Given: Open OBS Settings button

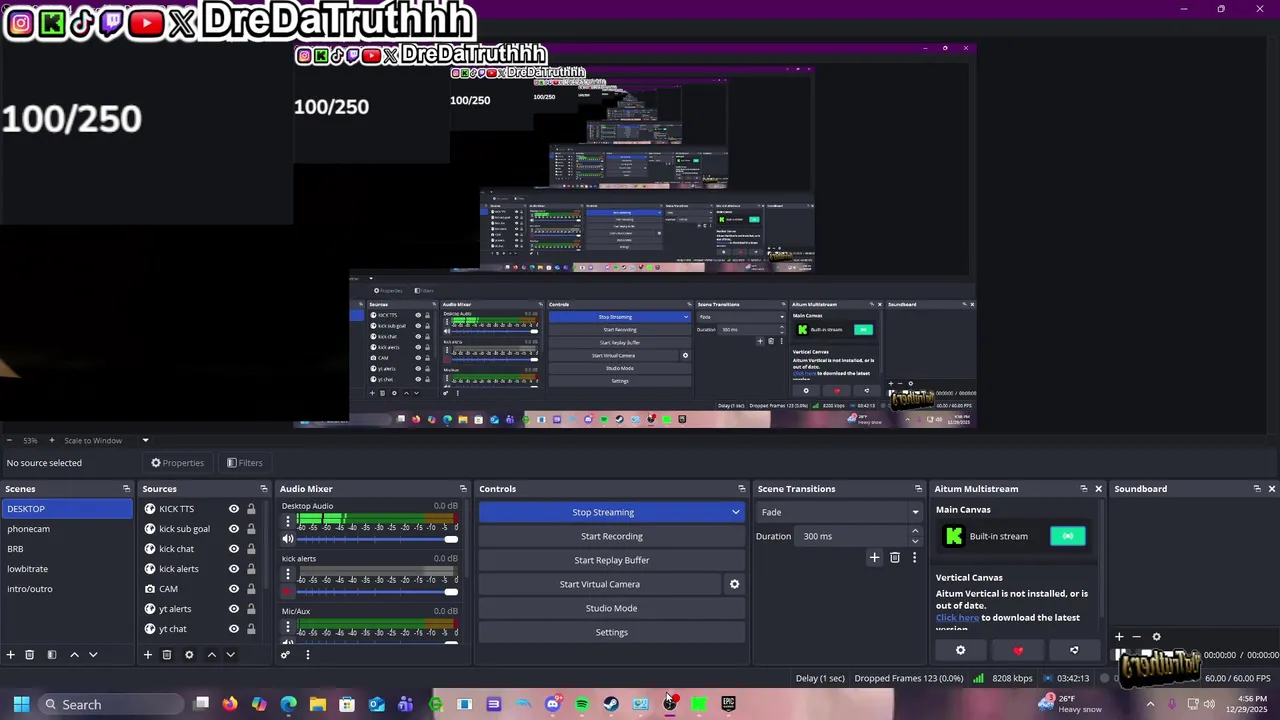Looking at the screenshot, I should (612, 632).
